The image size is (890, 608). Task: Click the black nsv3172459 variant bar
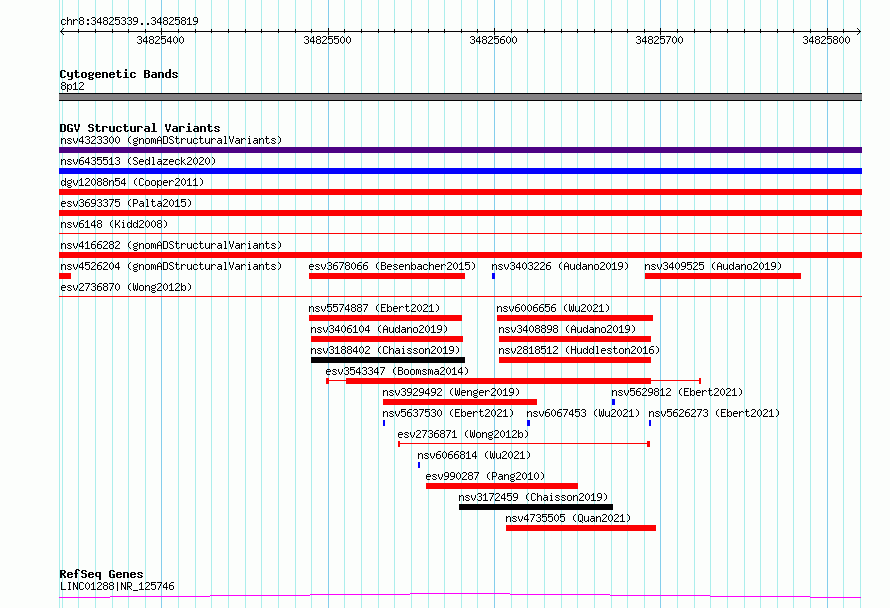pos(536,507)
